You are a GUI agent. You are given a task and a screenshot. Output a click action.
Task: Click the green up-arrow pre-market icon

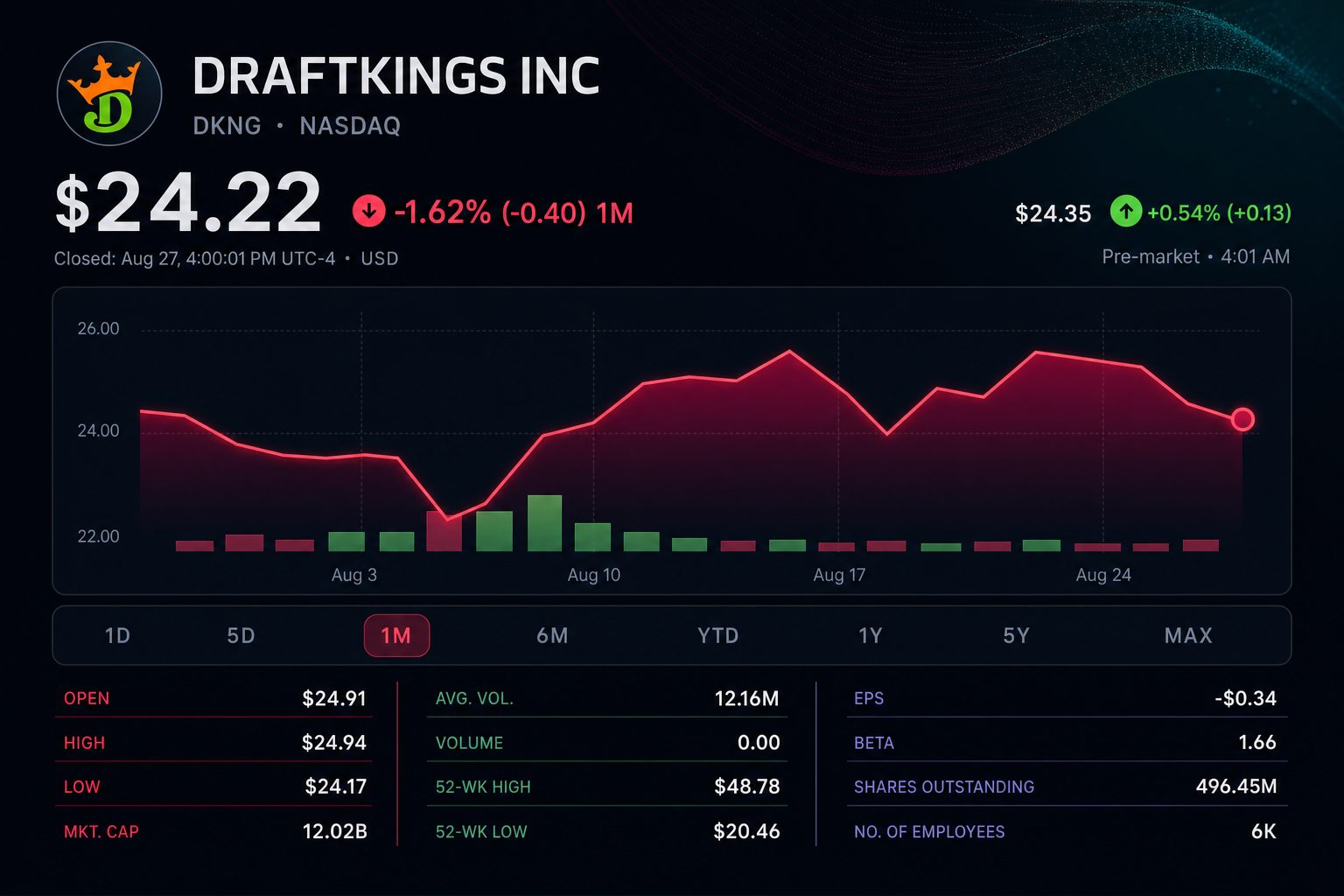[x=1125, y=212]
